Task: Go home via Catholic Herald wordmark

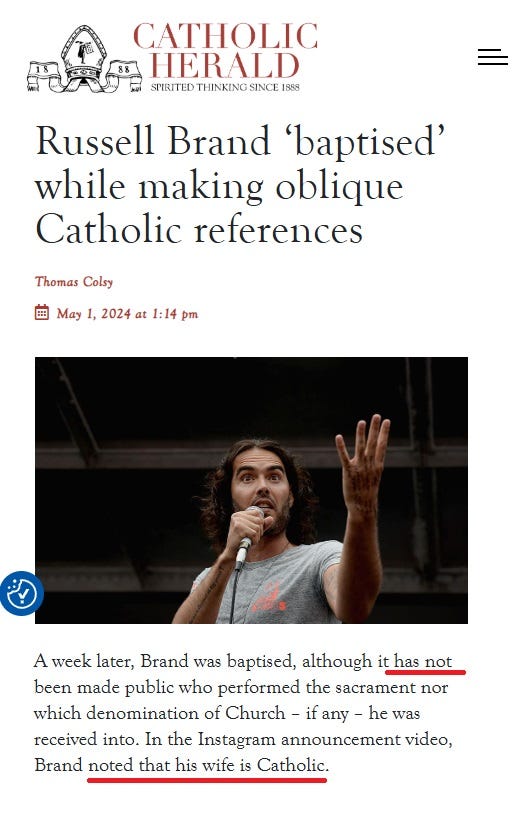Action: pos(225,51)
